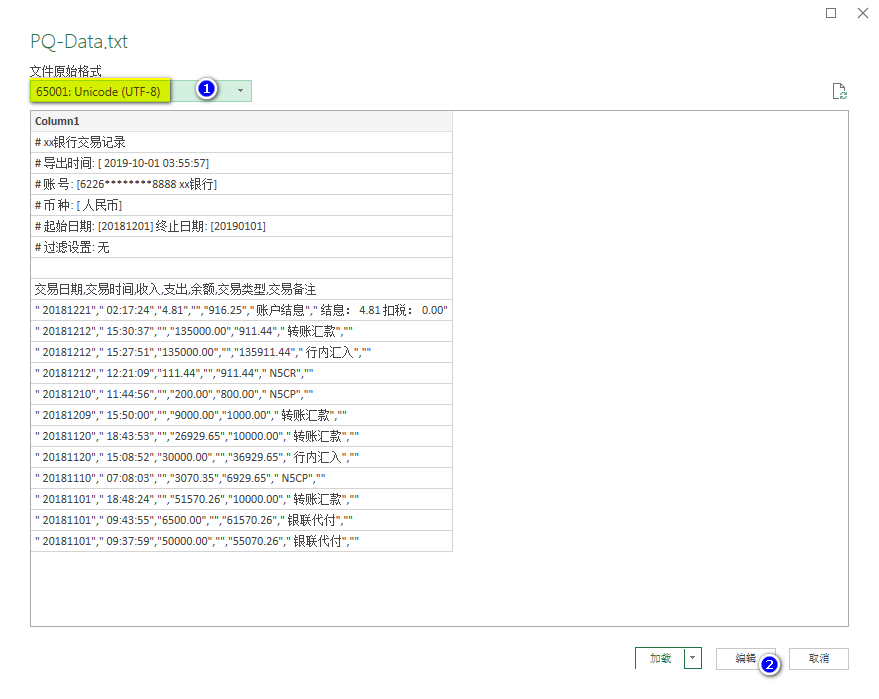Select the row with time 07:08:03

pyautogui.click(x=241, y=478)
